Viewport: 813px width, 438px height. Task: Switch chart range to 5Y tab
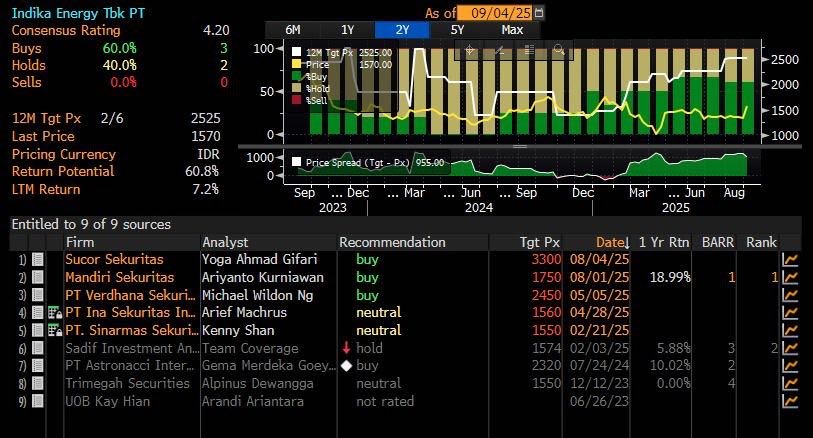[x=457, y=30]
